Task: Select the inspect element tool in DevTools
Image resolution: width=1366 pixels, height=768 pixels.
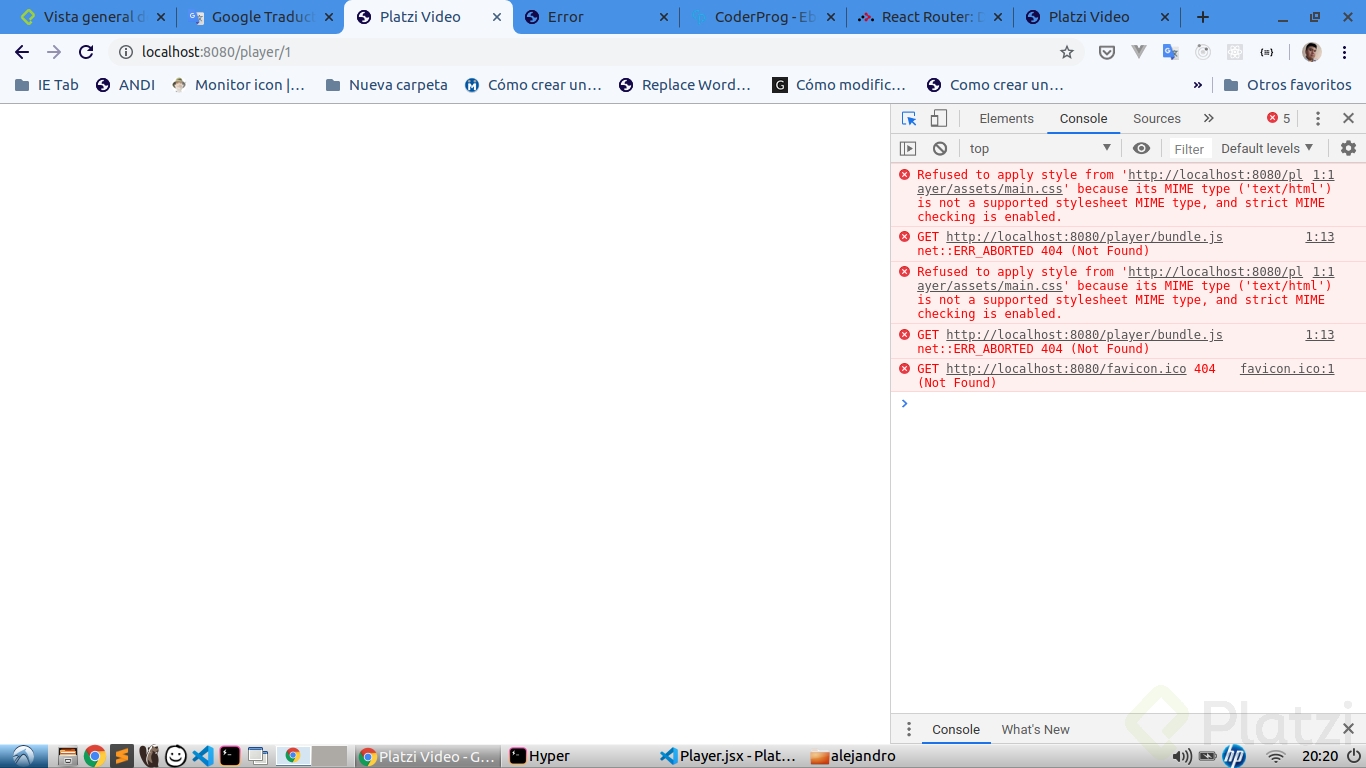Action: click(908, 118)
